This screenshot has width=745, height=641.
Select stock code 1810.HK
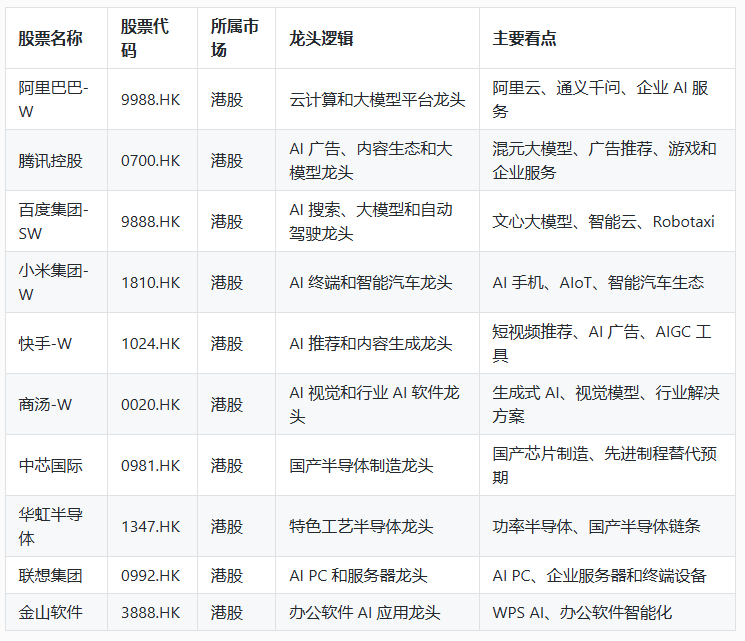click(151, 283)
